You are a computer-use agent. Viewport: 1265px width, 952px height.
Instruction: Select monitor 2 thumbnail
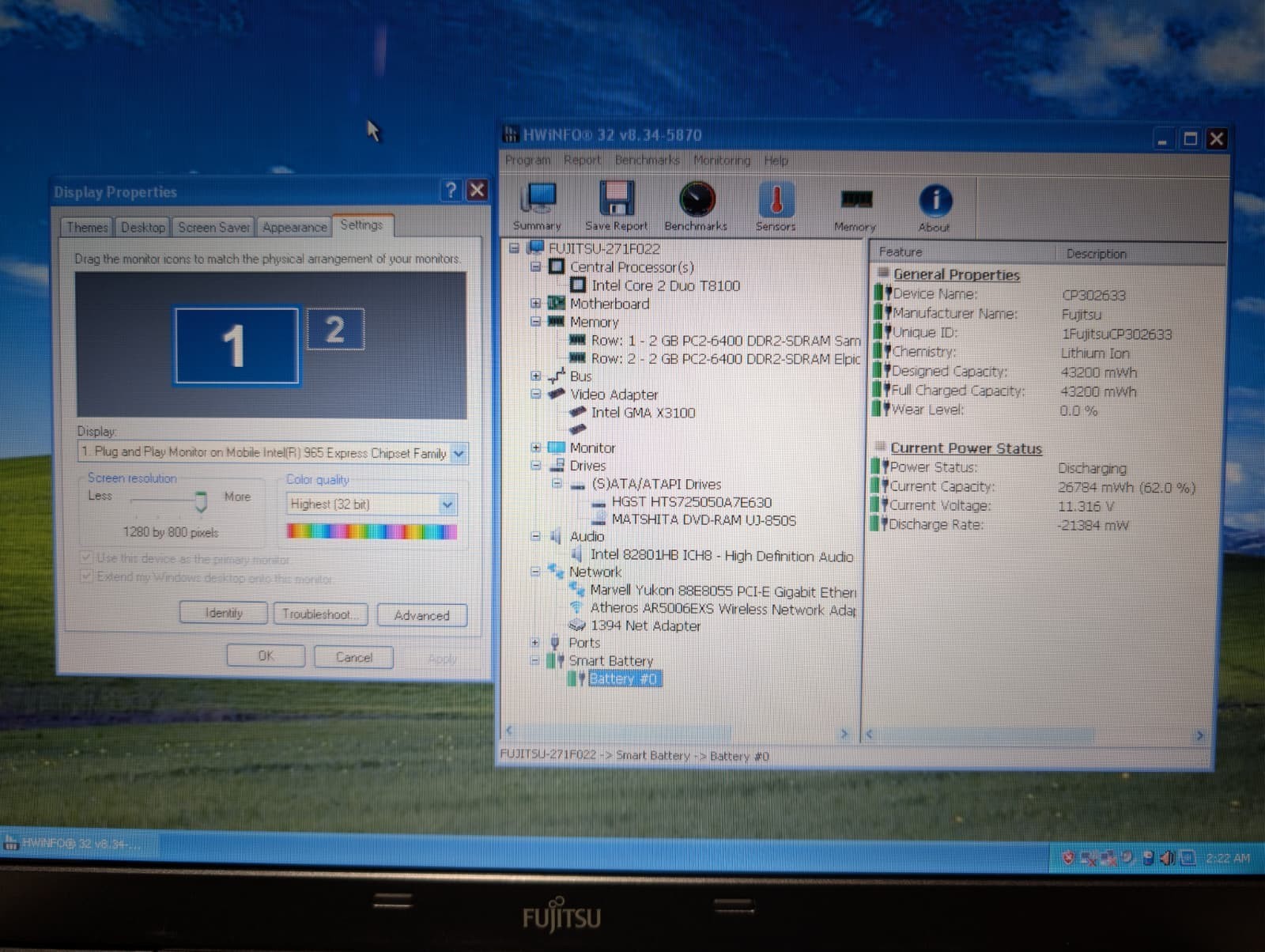[x=334, y=329]
